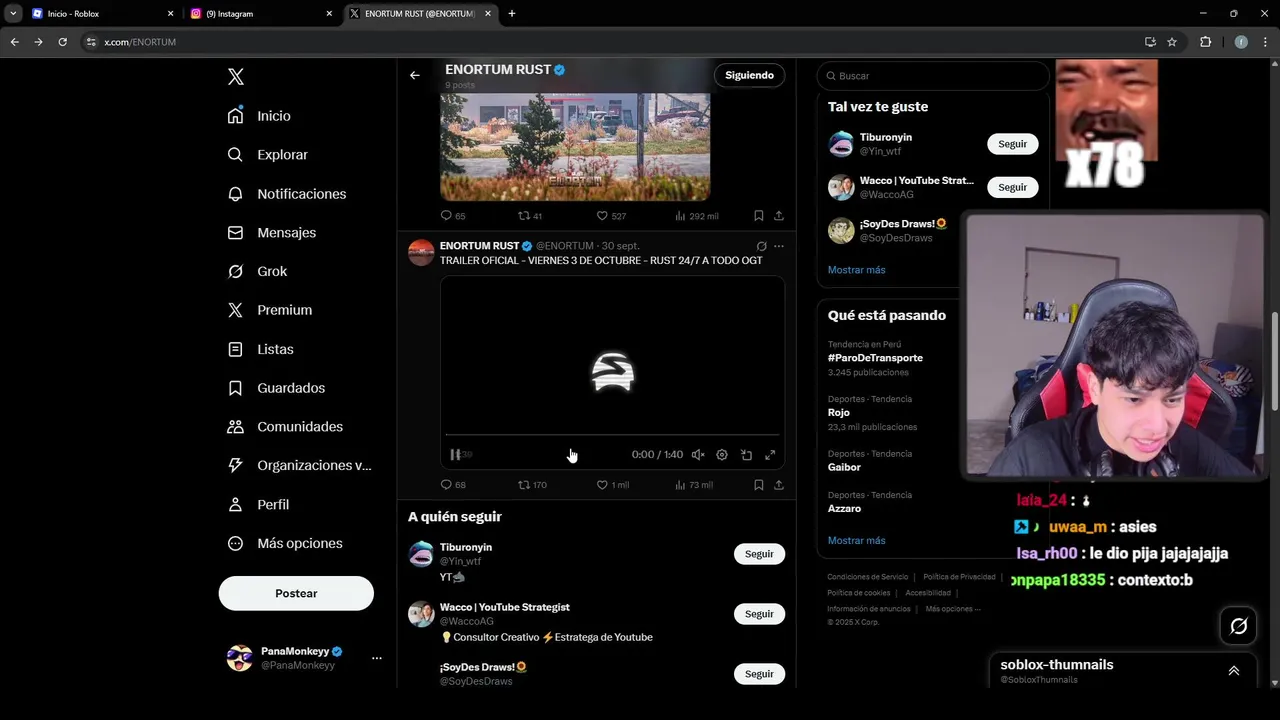Click the video progress bar
1280x720 pixels.
pyautogui.click(x=612, y=435)
